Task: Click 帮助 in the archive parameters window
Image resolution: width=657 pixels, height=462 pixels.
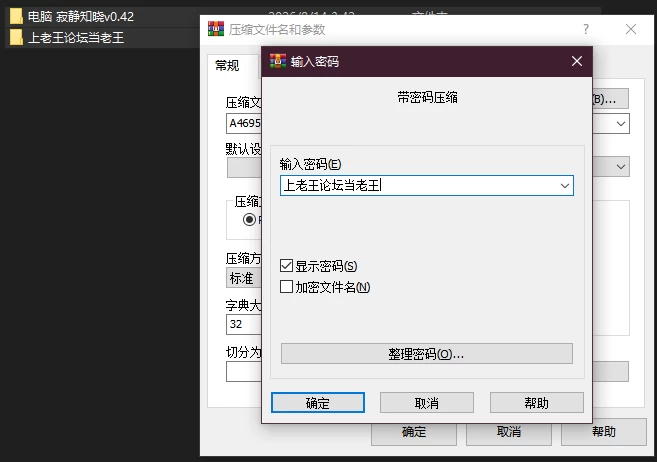Action: pos(604,431)
